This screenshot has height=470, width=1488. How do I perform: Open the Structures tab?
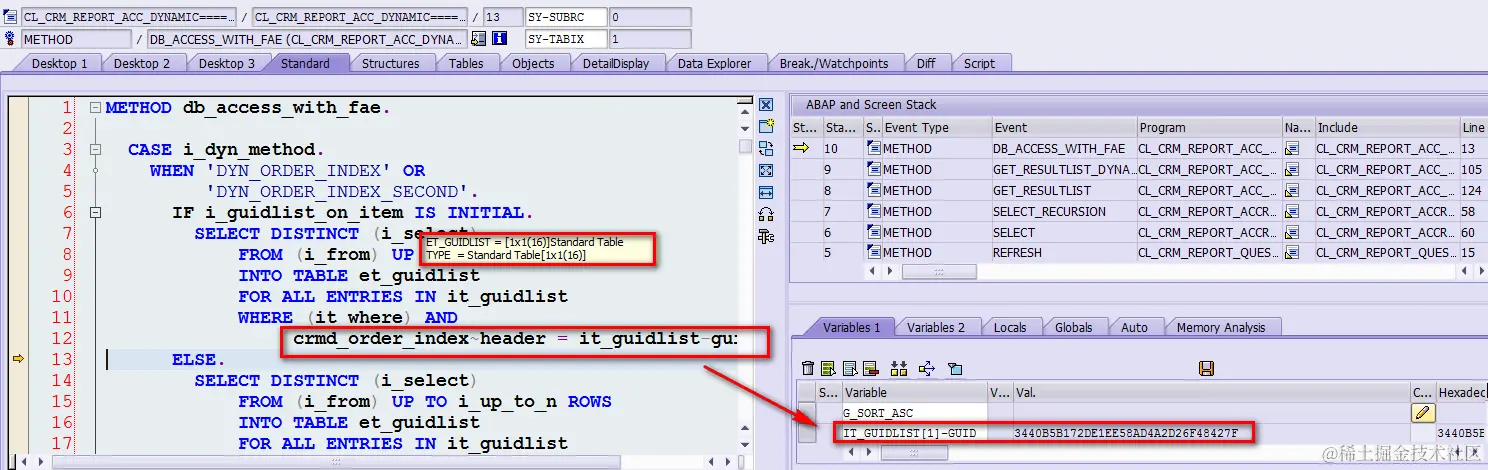(x=390, y=63)
